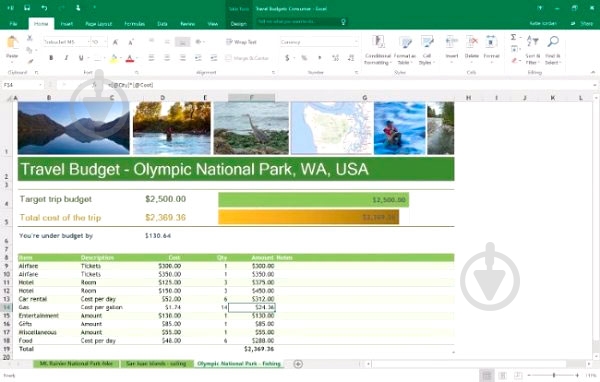Open Find & Select dropdown
Image resolution: width=600 pixels, height=382 pixels.
[553, 50]
